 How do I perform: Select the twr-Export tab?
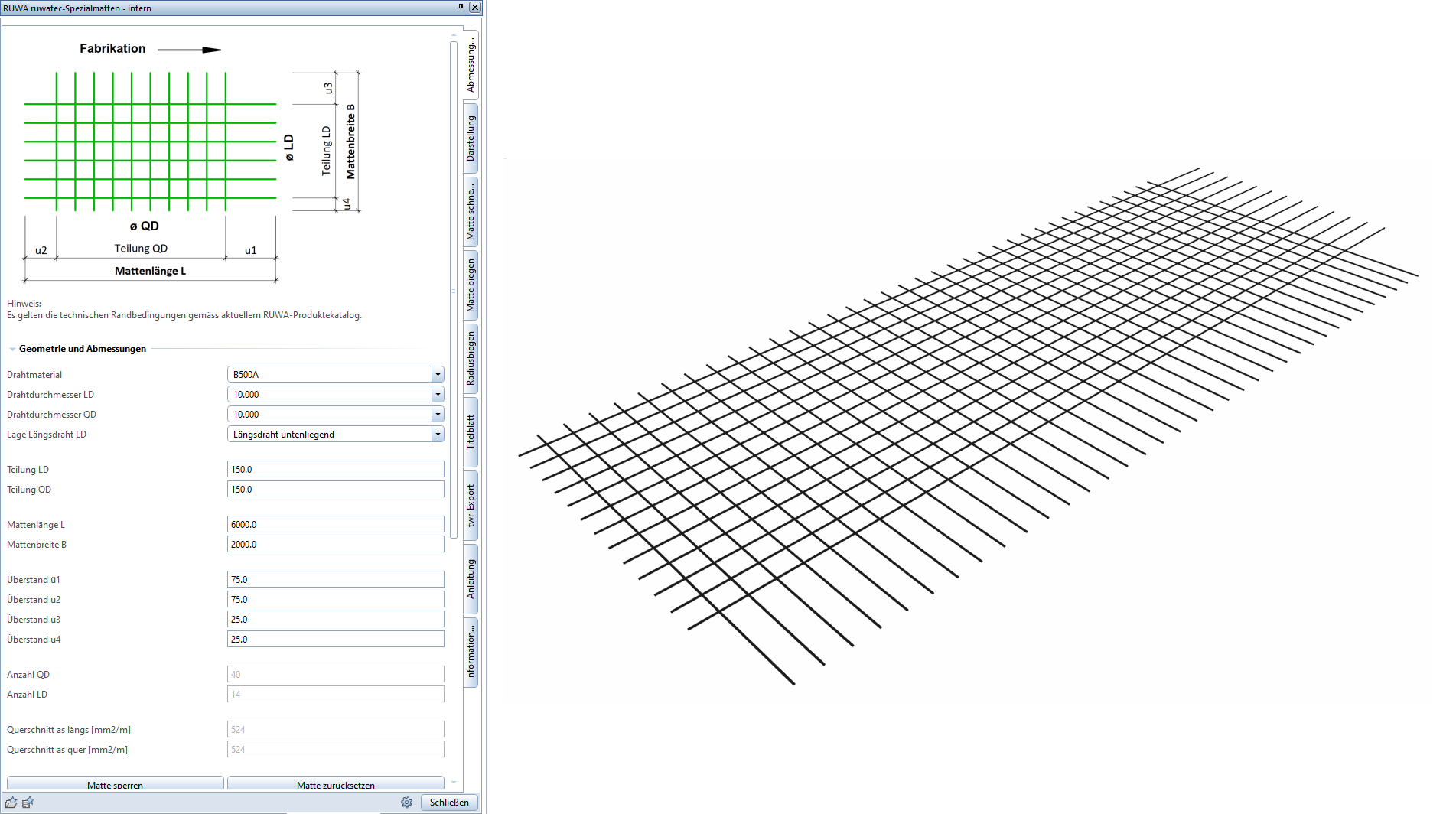click(471, 506)
